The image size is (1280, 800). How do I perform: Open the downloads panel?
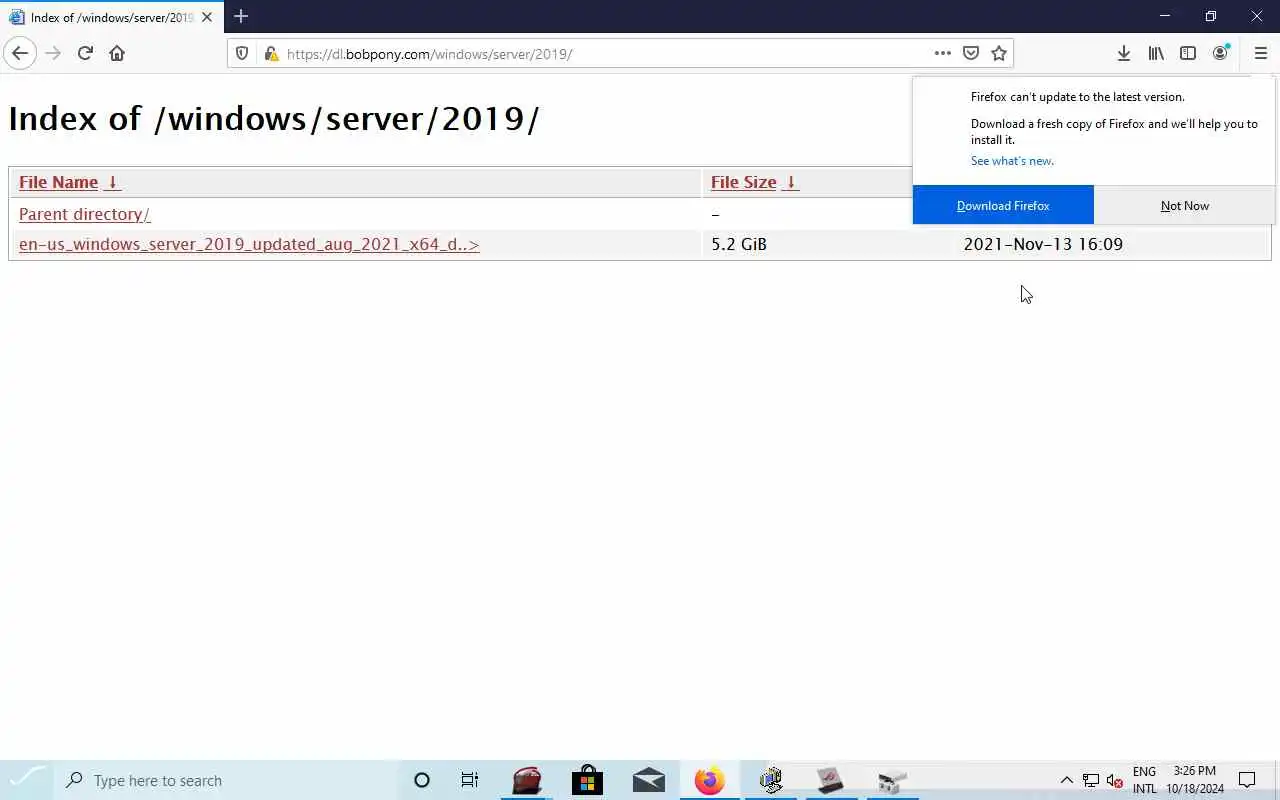(1124, 53)
